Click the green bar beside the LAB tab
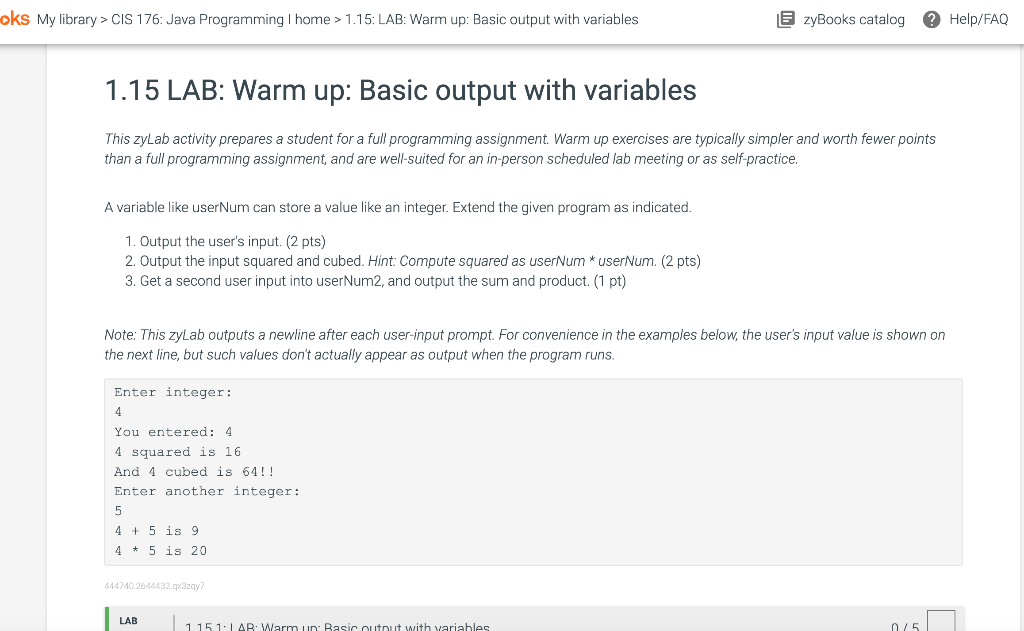Screen dimensions: 1024x631 point(107,619)
